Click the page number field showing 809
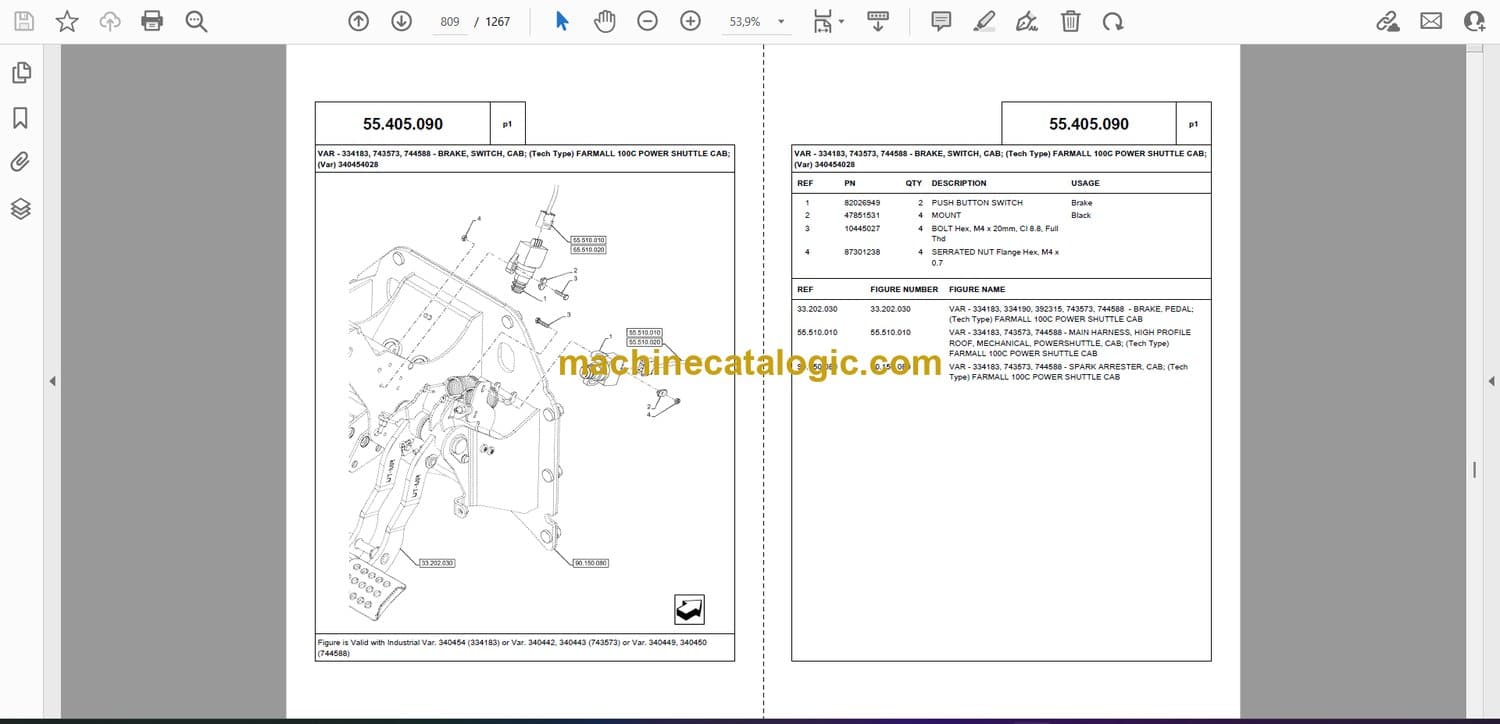 (450, 21)
